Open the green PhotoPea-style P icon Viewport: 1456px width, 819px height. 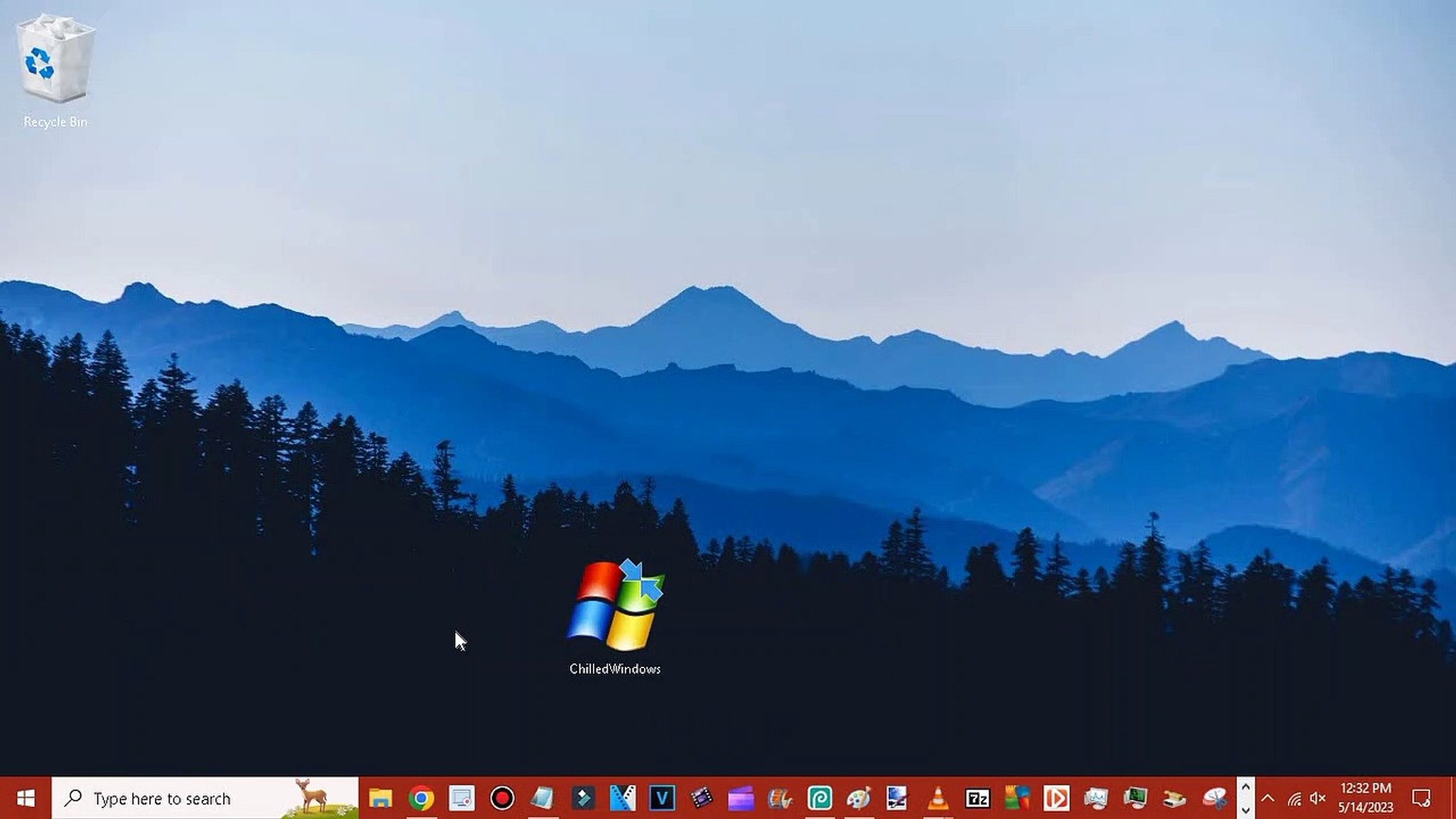click(x=820, y=799)
